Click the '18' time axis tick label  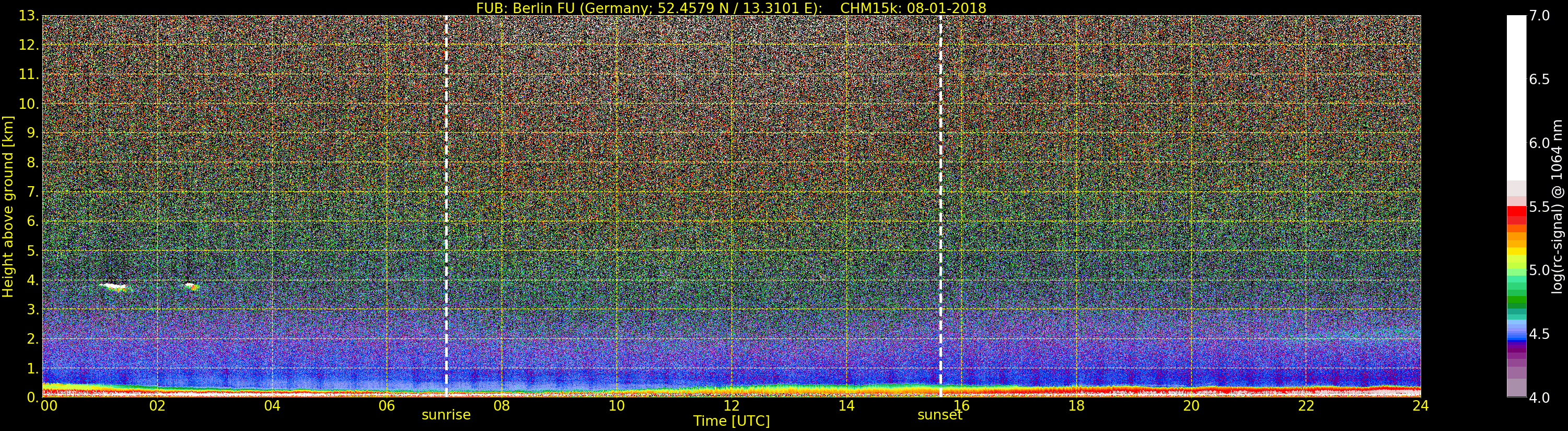(1076, 405)
